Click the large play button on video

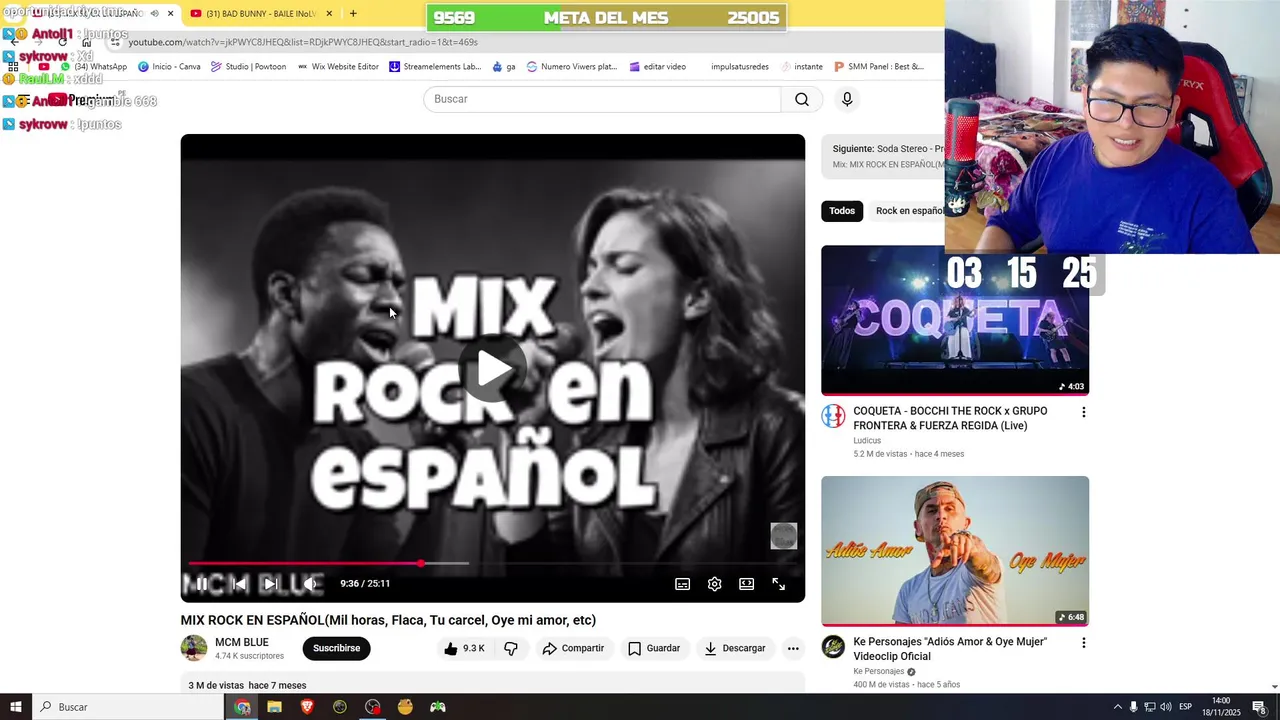[x=493, y=369]
